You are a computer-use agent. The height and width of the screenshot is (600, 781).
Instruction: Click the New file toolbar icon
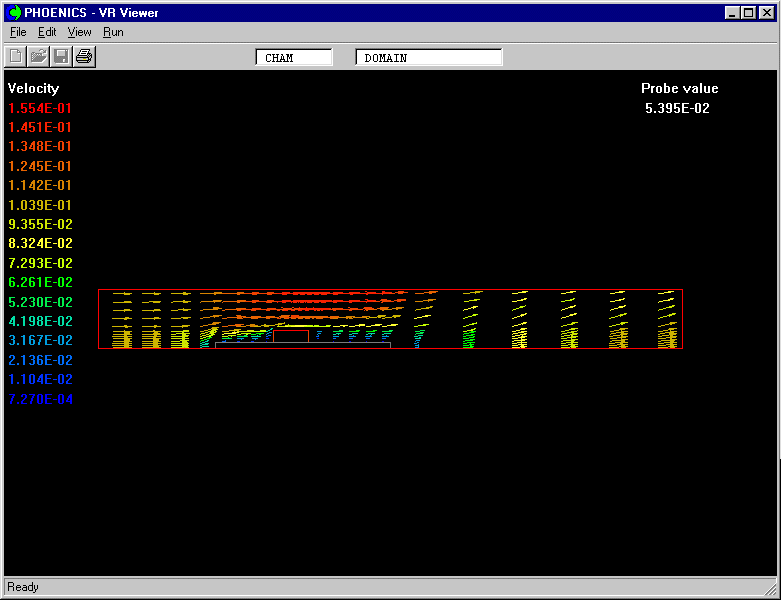[x=16, y=57]
